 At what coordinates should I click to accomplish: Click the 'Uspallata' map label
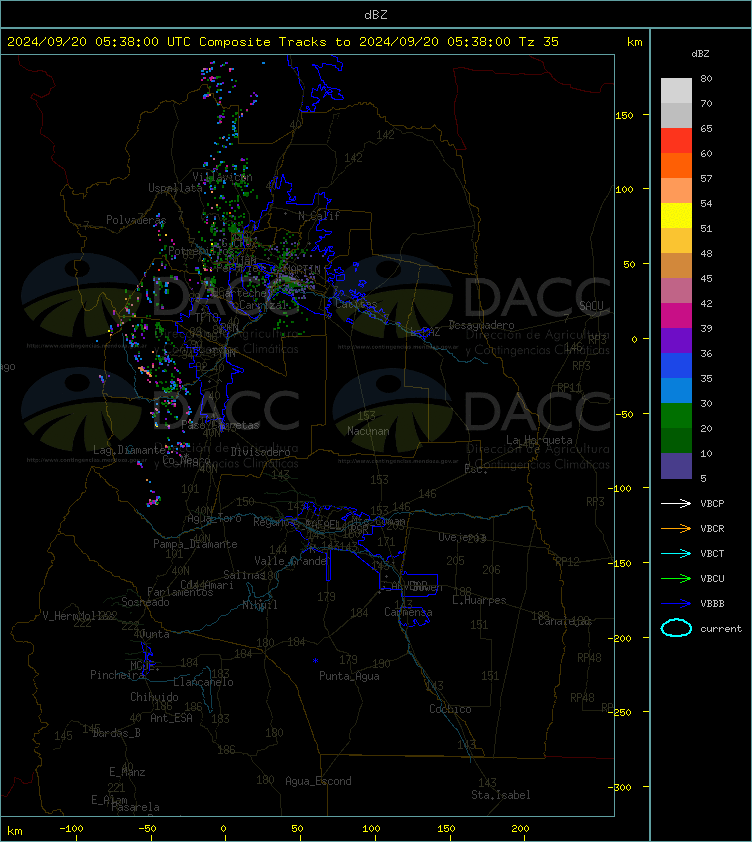[x=176, y=188]
